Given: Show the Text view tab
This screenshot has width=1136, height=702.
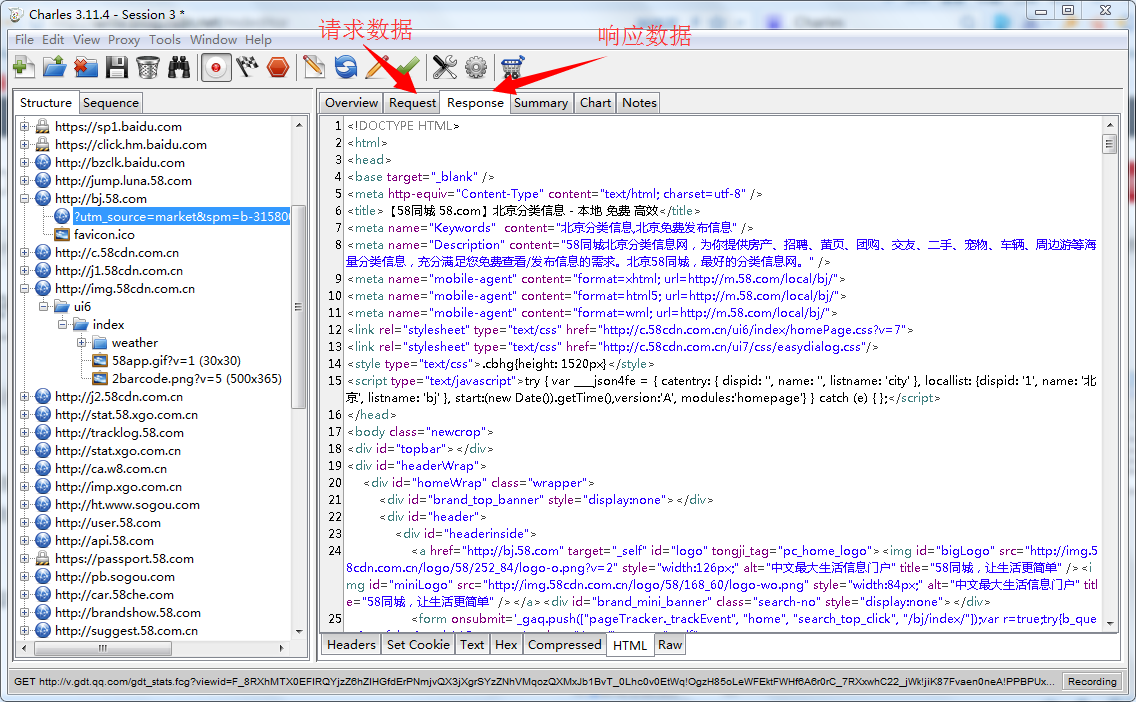Looking at the screenshot, I should tap(472, 644).
